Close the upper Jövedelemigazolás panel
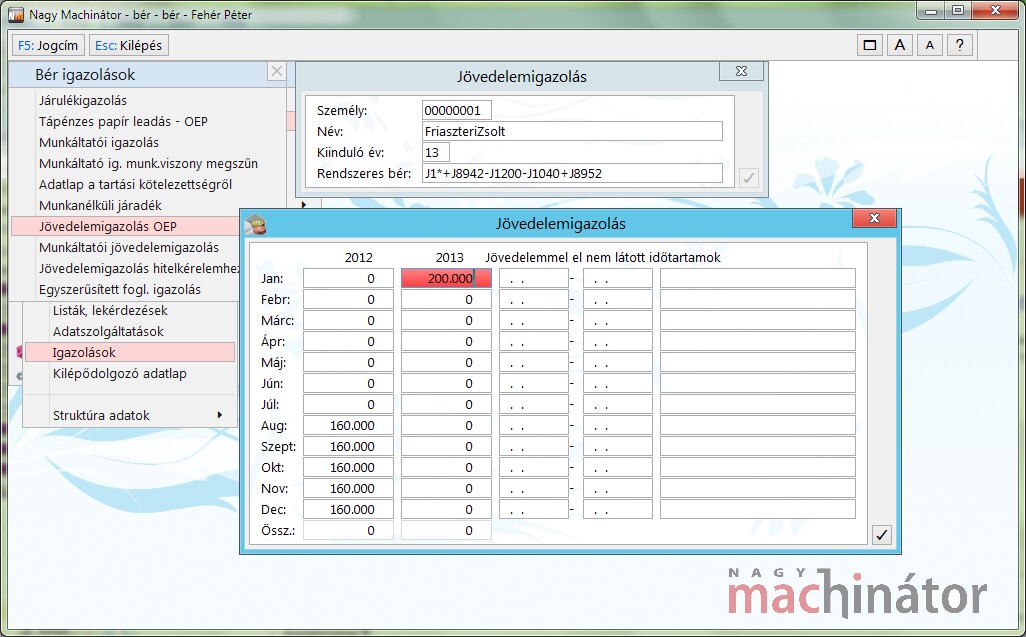Viewport: 1026px width, 637px height. 741,71
